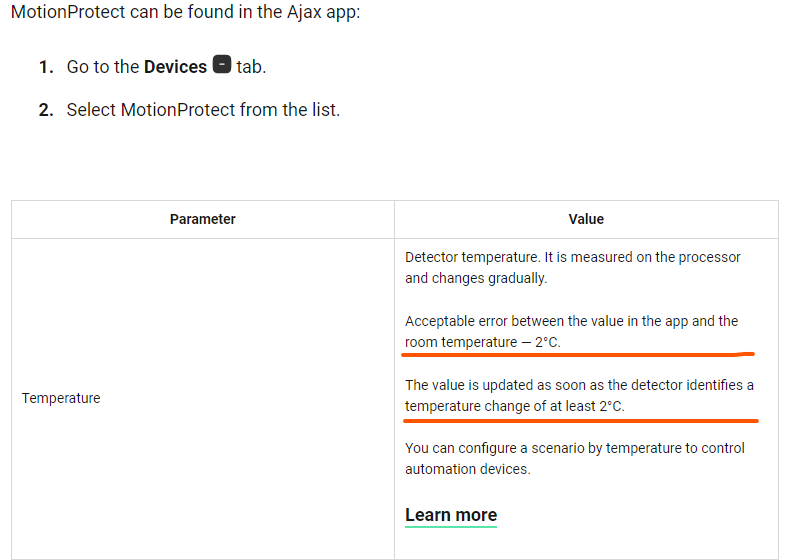785x560 pixels.
Task: Click 'Select MotionProtect from the list' step
Action: (203, 110)
